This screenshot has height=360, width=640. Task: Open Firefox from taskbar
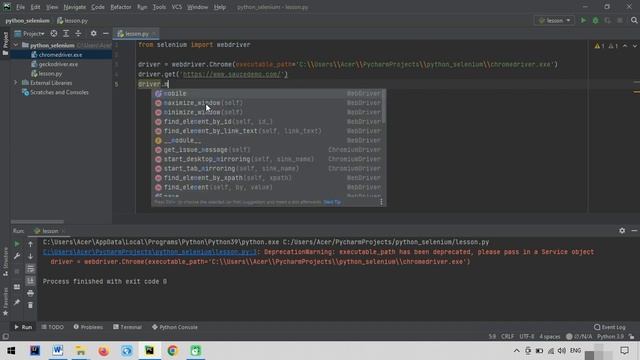(104, 351)
